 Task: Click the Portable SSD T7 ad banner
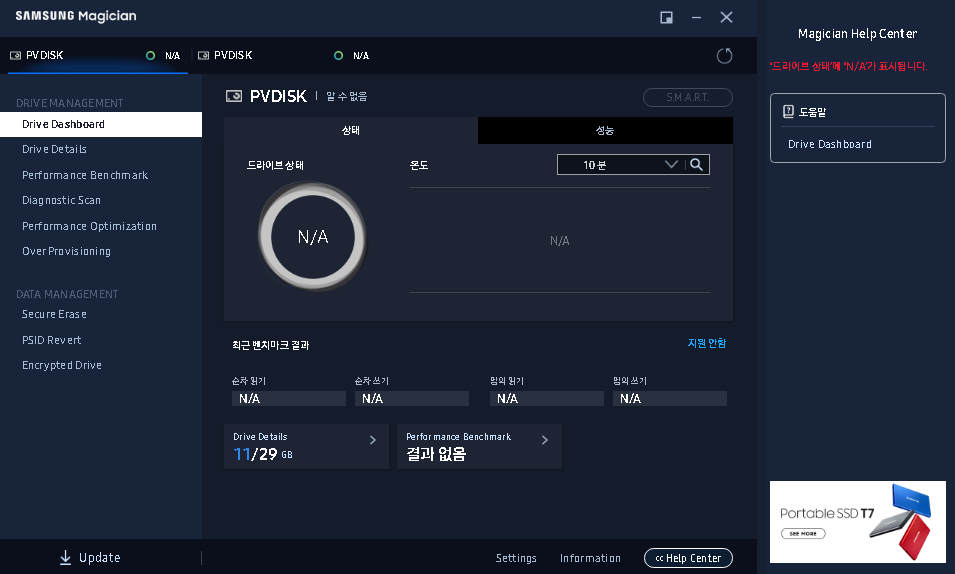click(x=858, y=522)
